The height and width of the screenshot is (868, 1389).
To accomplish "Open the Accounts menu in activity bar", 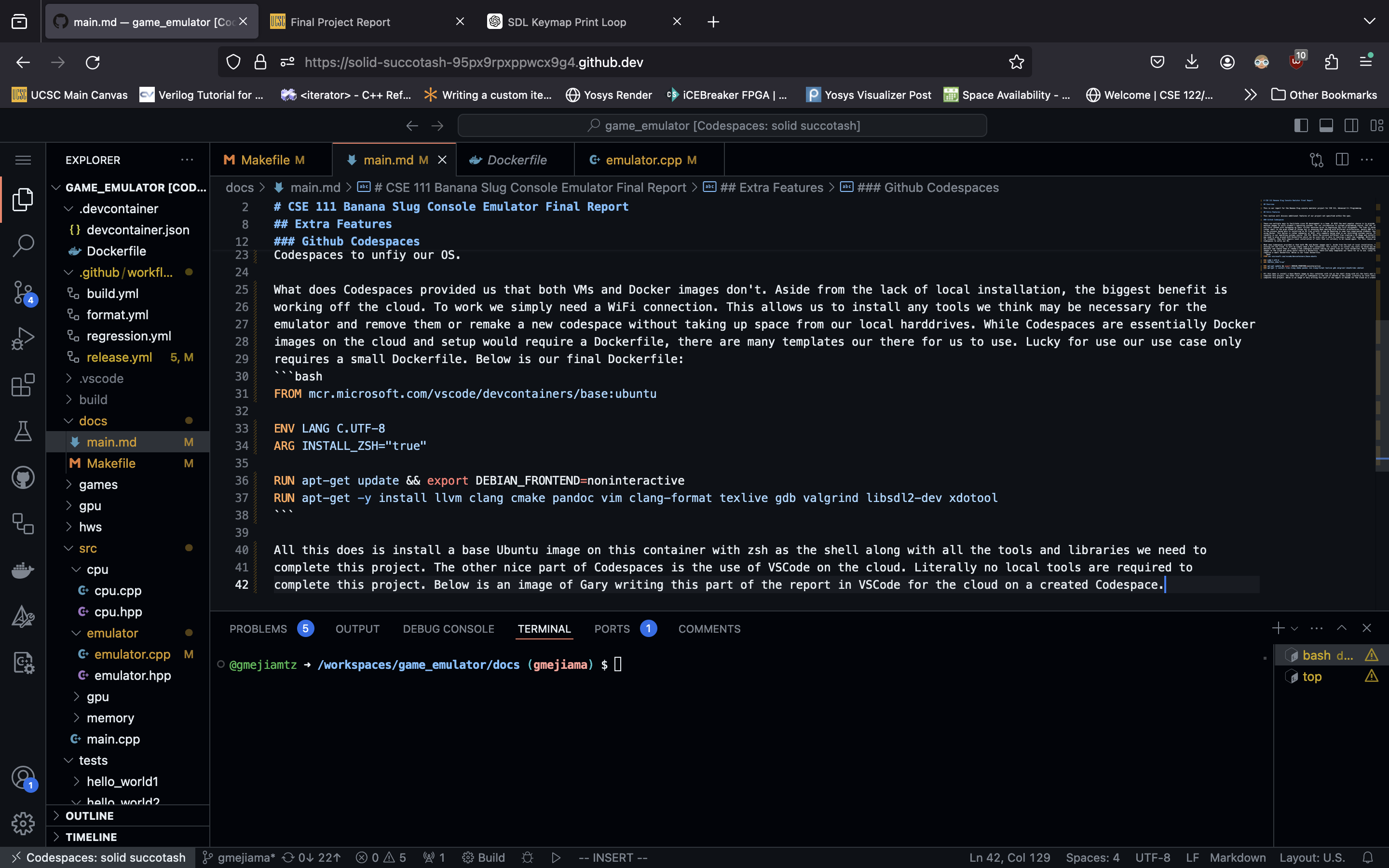I will point(23,778).
